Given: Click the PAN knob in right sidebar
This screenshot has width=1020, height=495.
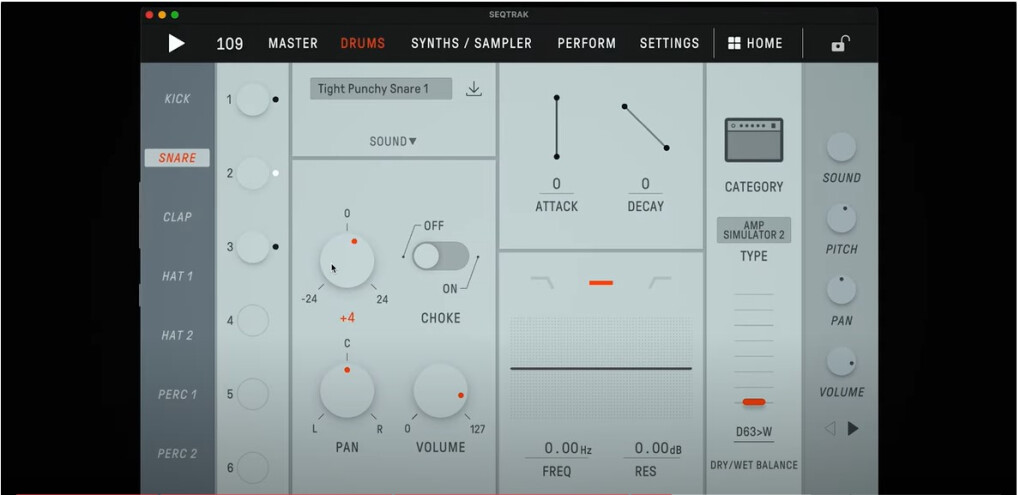Looking at the screenshot, I should point(841,290).
